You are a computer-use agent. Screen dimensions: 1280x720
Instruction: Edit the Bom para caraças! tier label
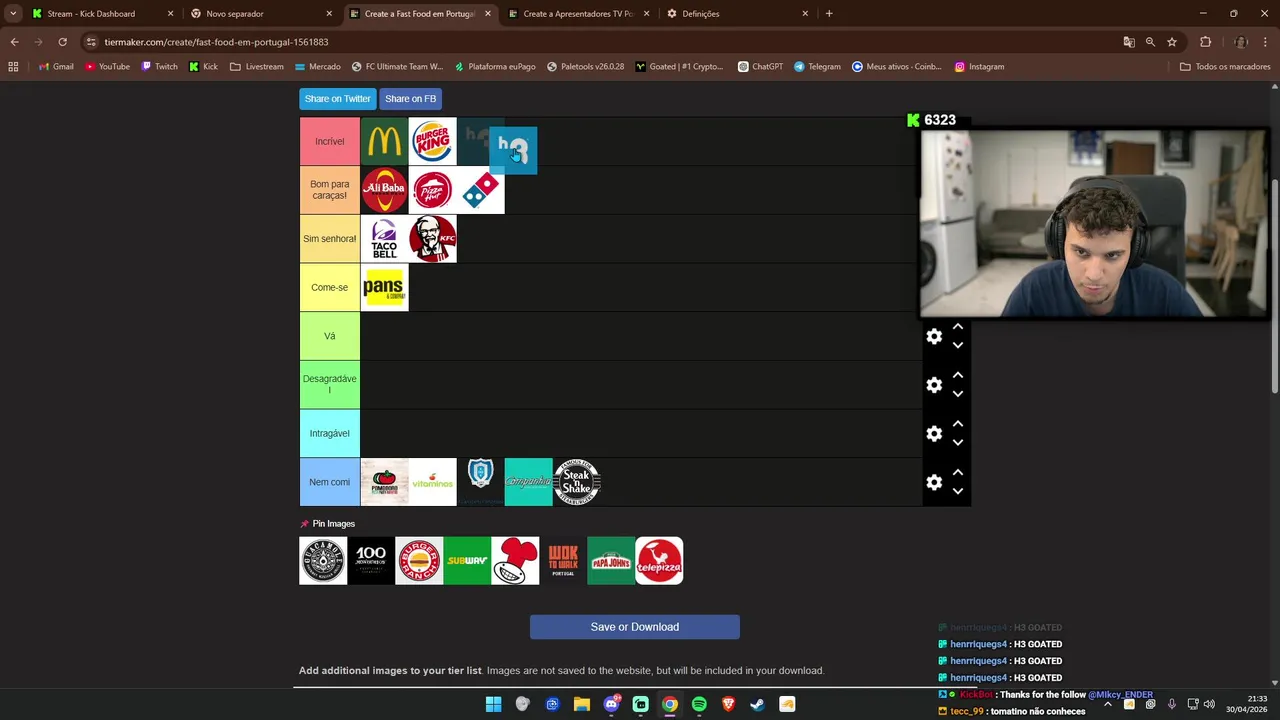[330, 190]
